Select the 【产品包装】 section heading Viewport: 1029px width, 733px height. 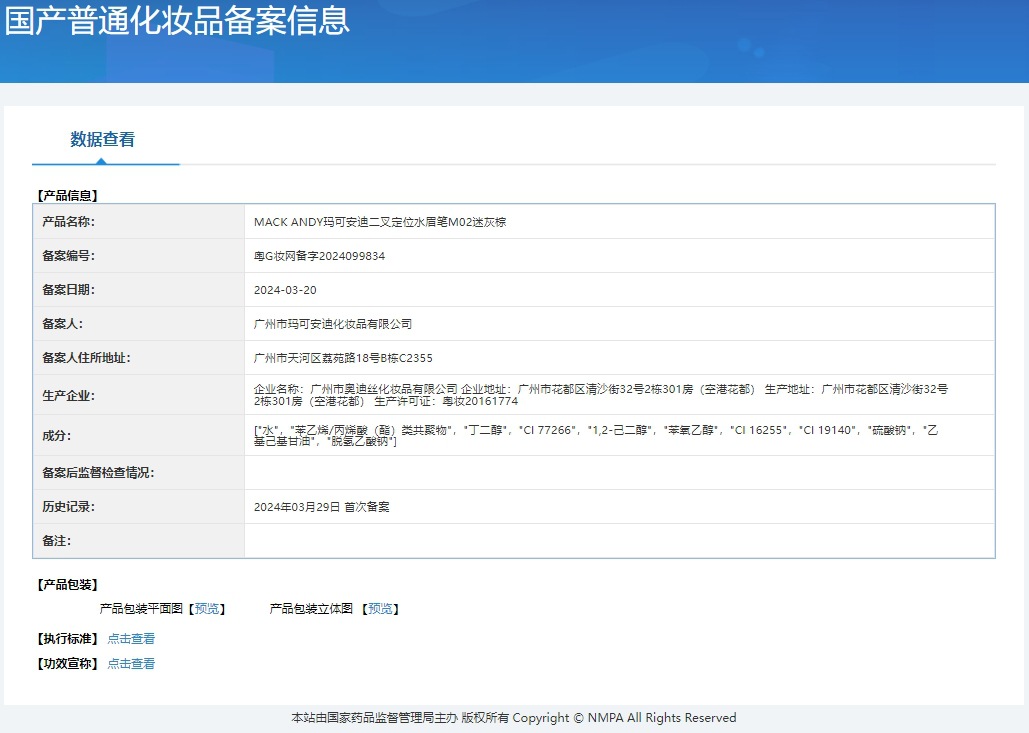click(68, 585)
